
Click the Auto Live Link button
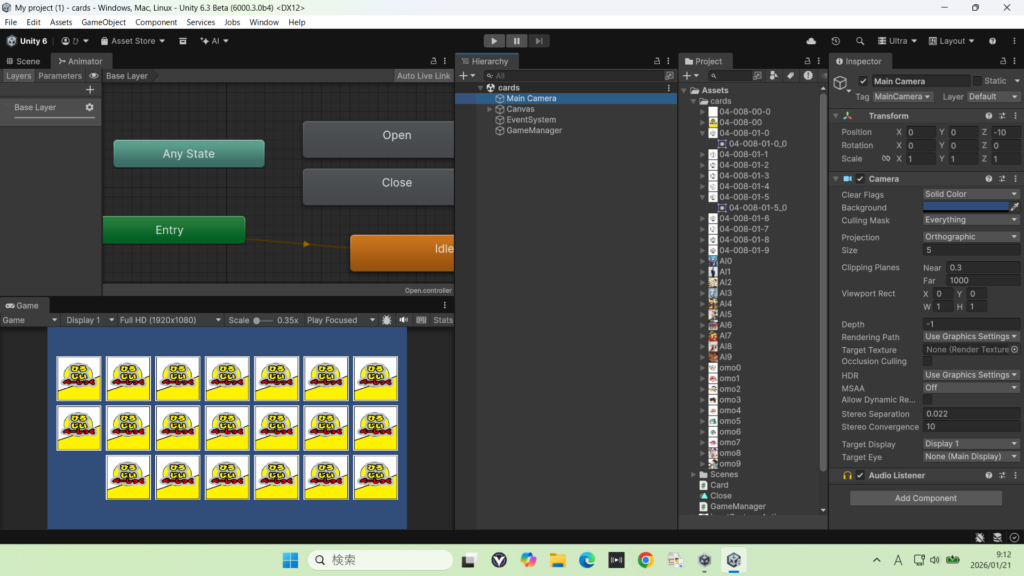tap(423, 76)
